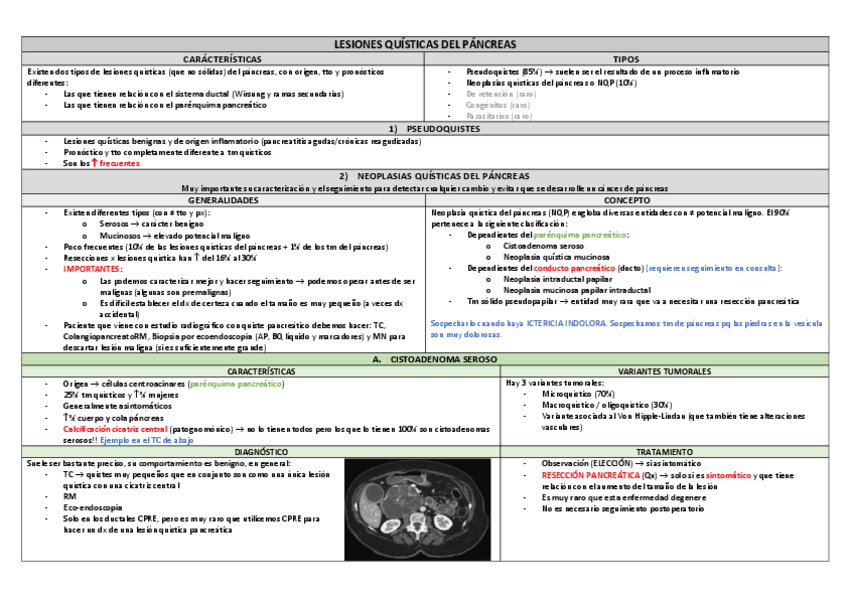Viewport: 848px width, 599px height.
Task: Click red text "conducto pancreático"
Action: 574,268
